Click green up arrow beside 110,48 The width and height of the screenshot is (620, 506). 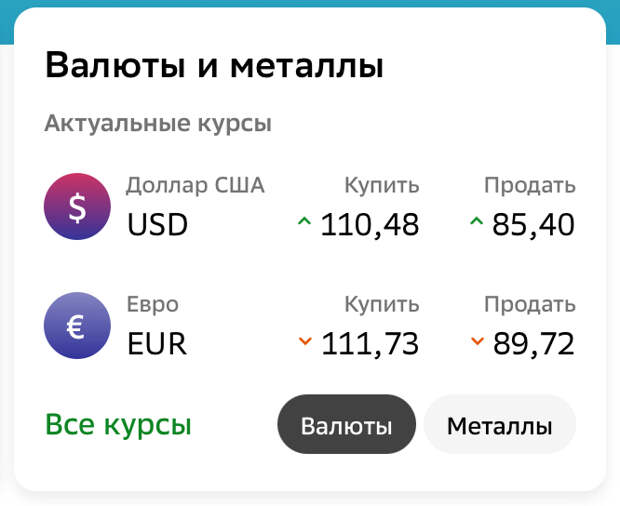[304, 221]
